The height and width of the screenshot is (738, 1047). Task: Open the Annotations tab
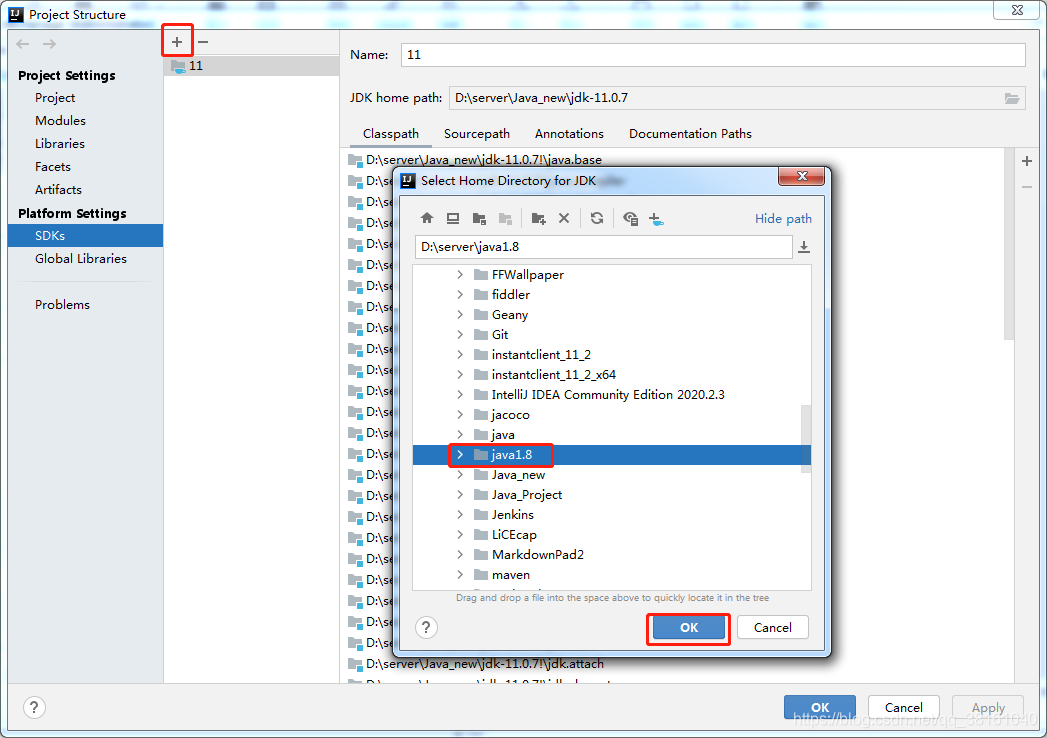coord(569,134)
